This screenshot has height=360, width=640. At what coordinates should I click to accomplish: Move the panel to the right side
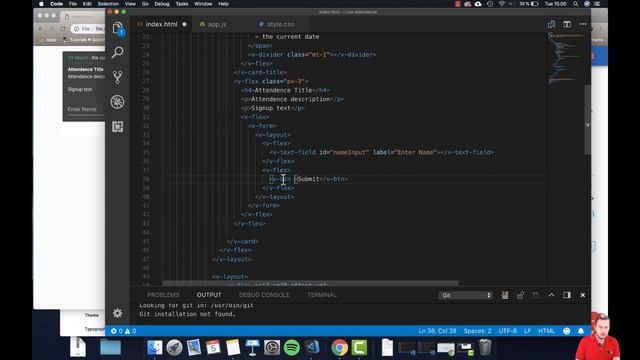(x=567, y=295)
